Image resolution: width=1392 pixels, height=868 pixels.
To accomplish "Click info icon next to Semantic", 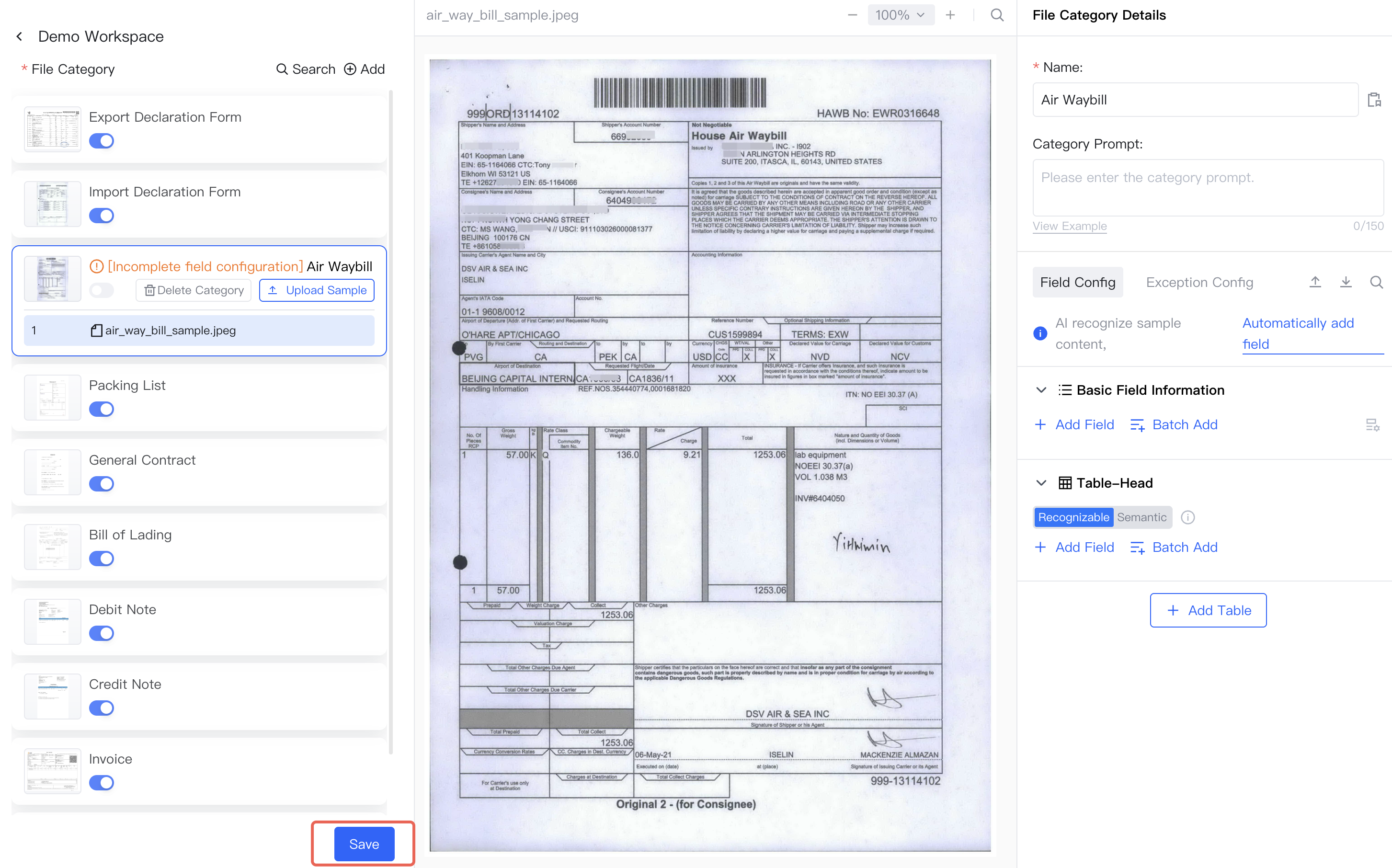I will coord(1187,517).
